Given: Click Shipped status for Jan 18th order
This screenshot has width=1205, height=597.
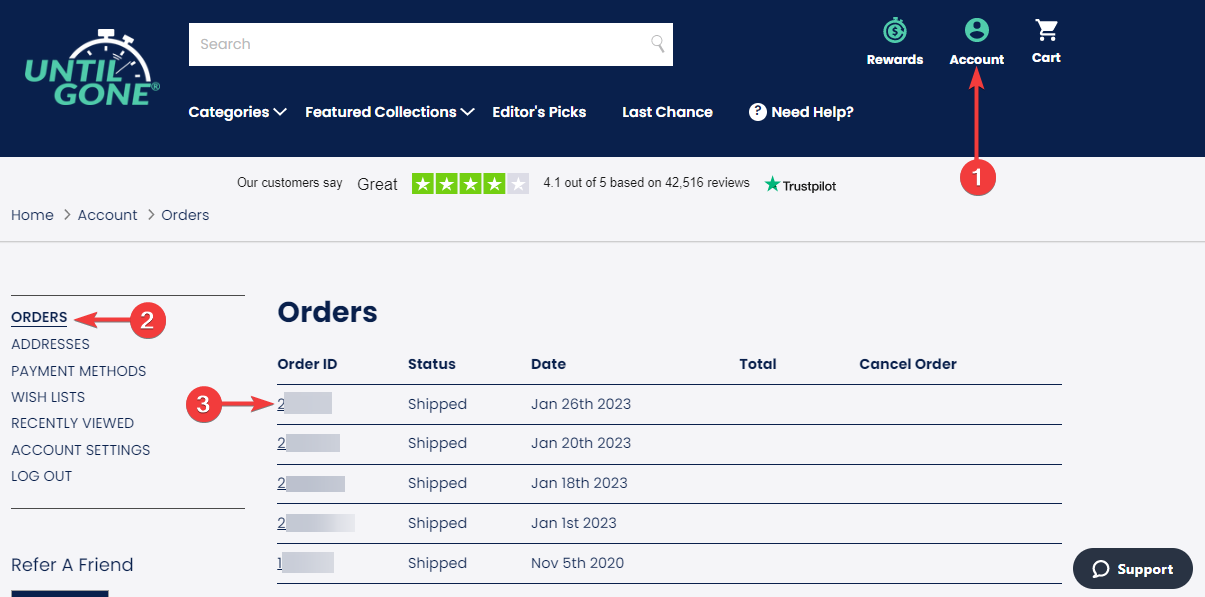Looking at the screenshot, I should (x=437, y=483).
